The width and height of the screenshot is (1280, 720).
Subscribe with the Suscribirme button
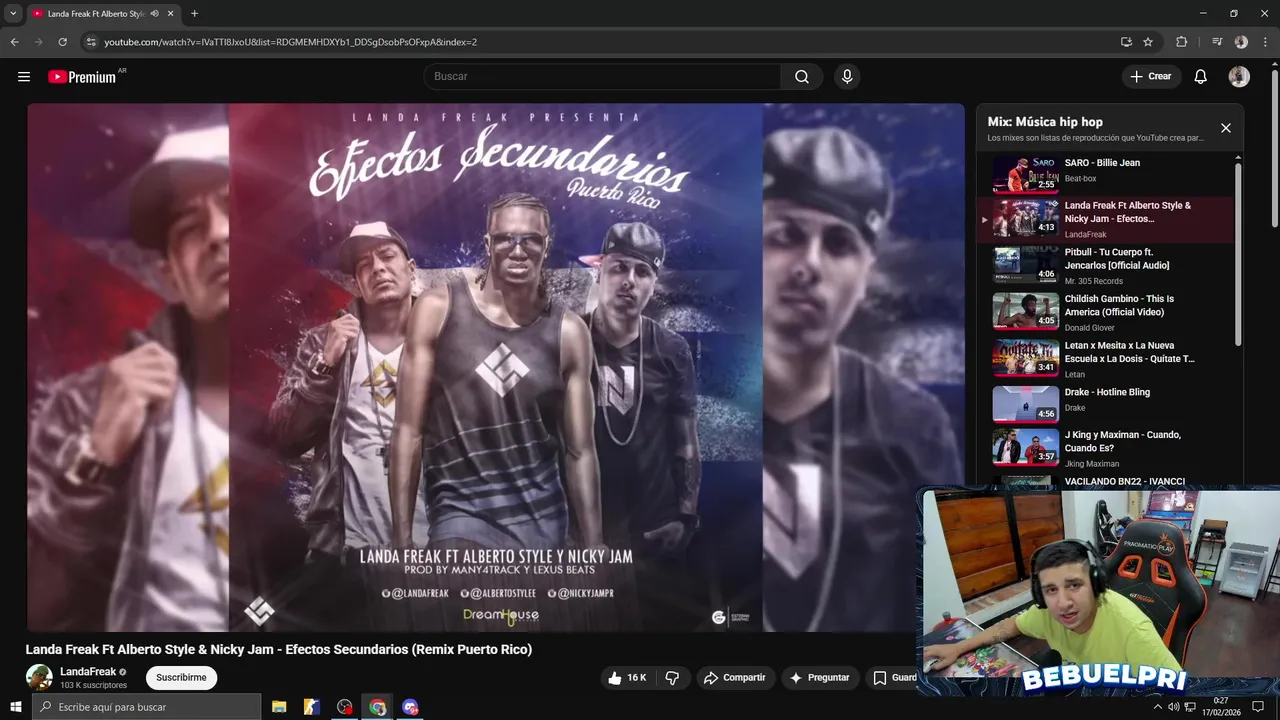(x=181, y=678)
